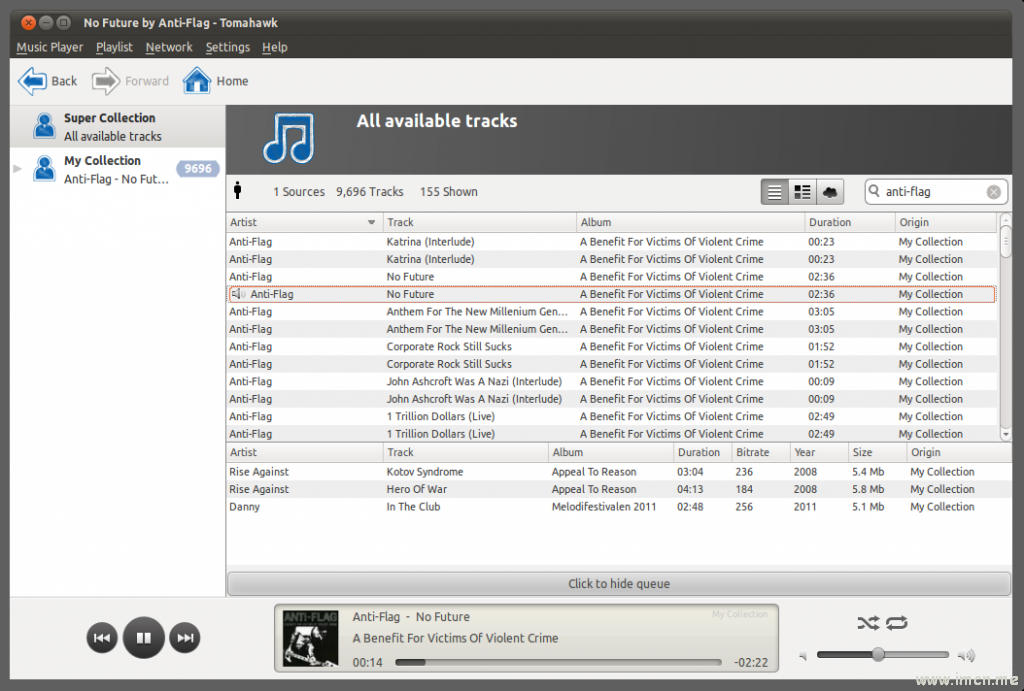This screenshot has height=691, width=1024.
Task: Go to Home via house icon
Action: (x=197, y=80)
